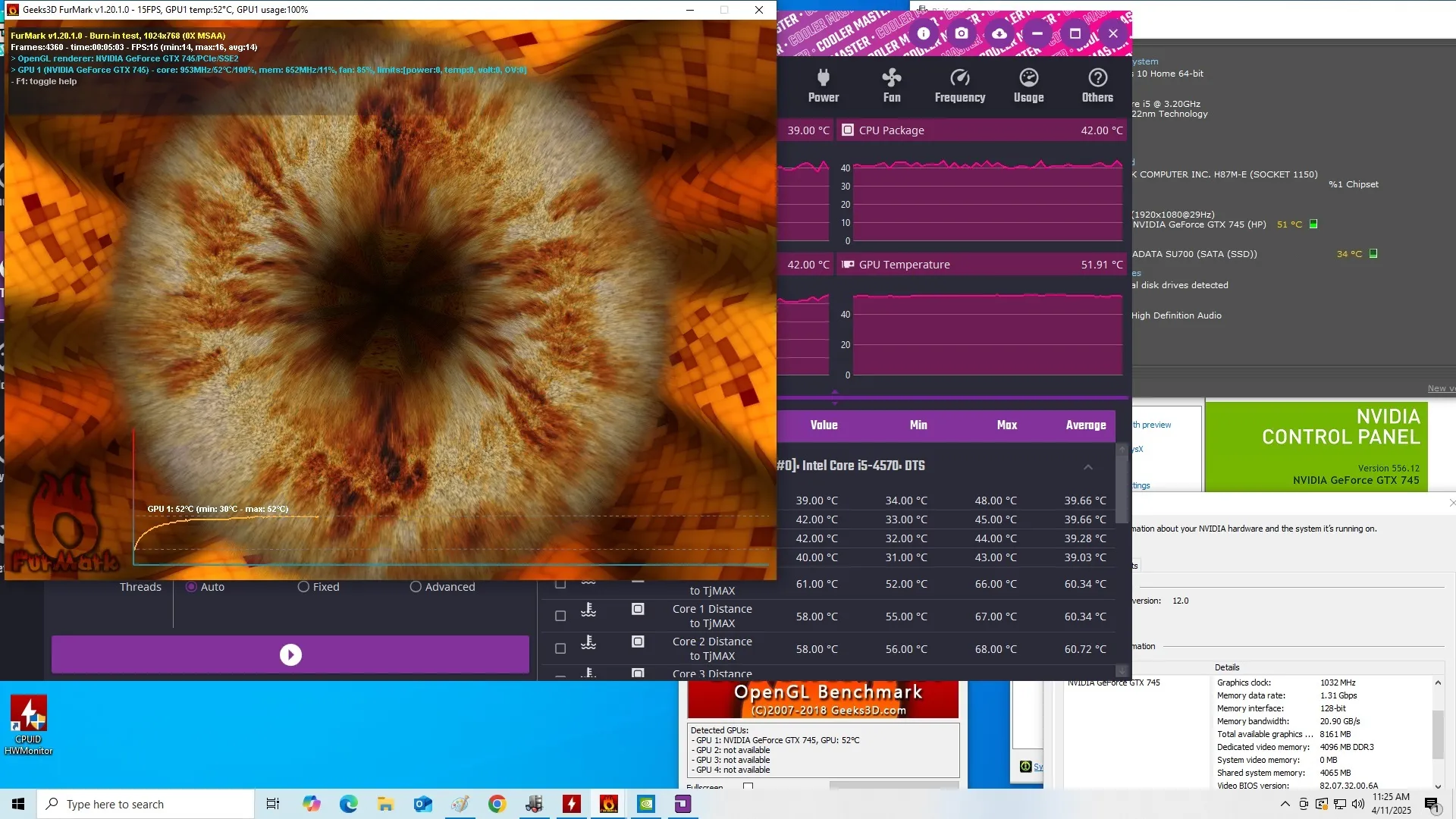Open Google Chrome from taskbar
Image resolution: width=1456 pixels, height=819 pixels.
497,804
